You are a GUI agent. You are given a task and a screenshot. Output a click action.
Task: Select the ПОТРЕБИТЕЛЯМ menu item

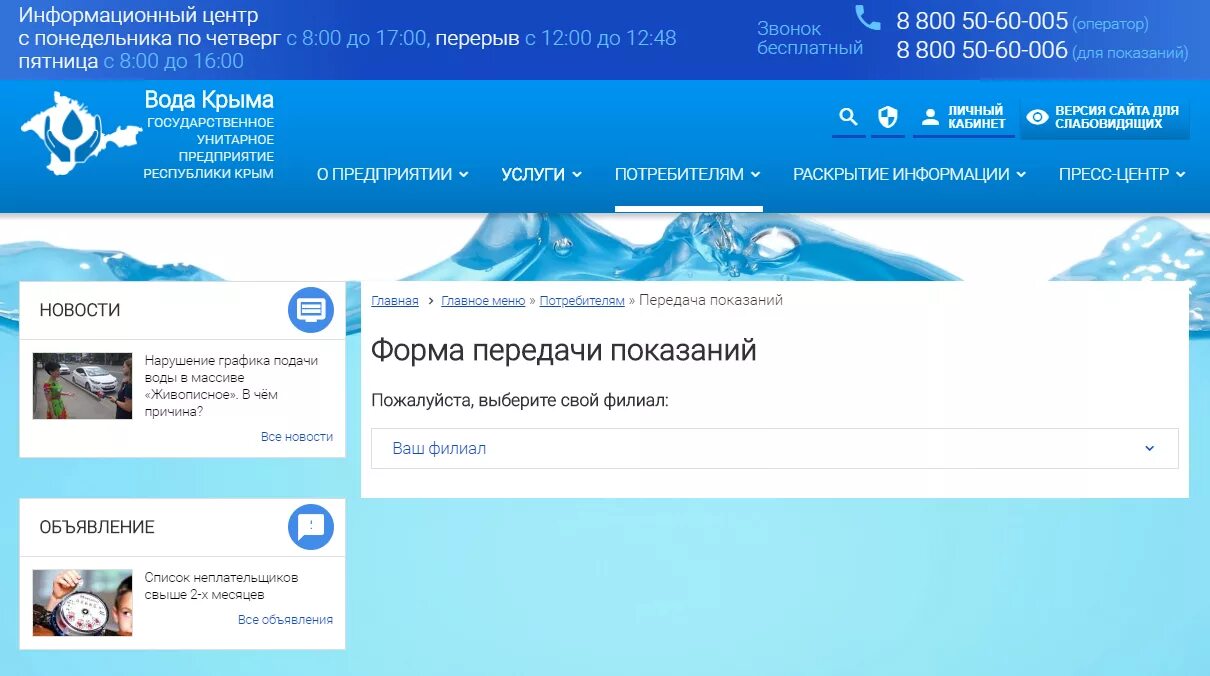coord(680,173)
